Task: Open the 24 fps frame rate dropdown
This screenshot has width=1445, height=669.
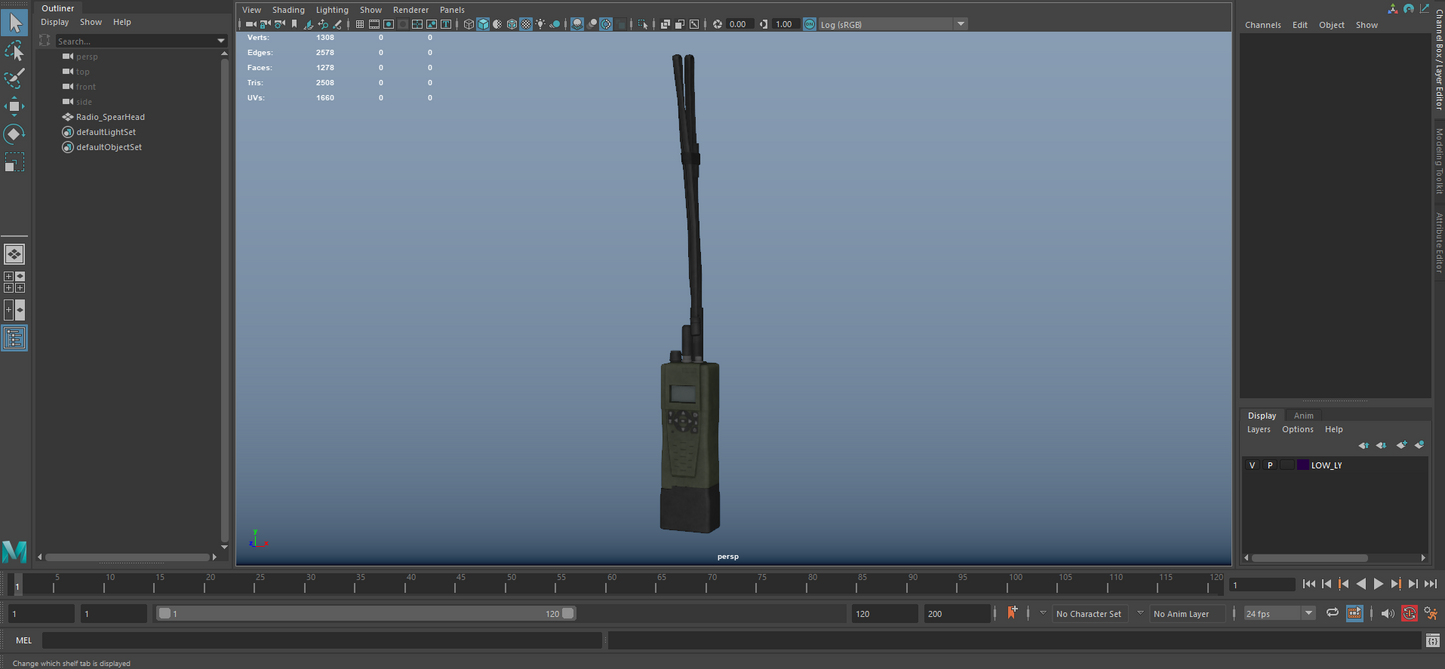Action: pyautogui.click(x=1308, y=614)
